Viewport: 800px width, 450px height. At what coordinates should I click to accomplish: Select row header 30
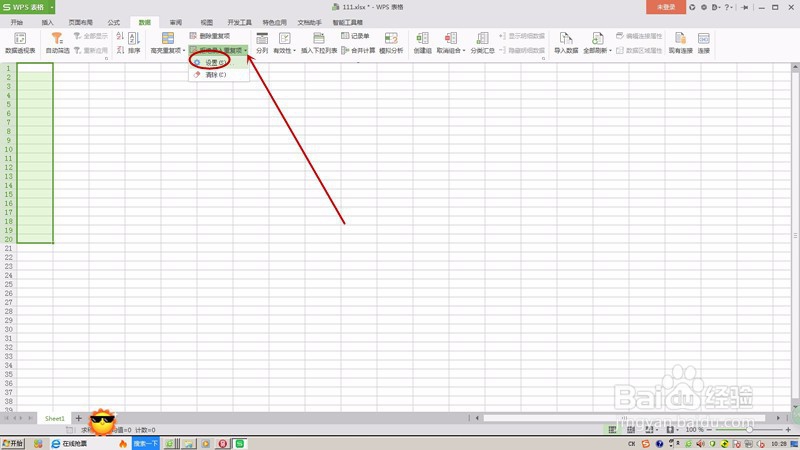coord(9,330)
